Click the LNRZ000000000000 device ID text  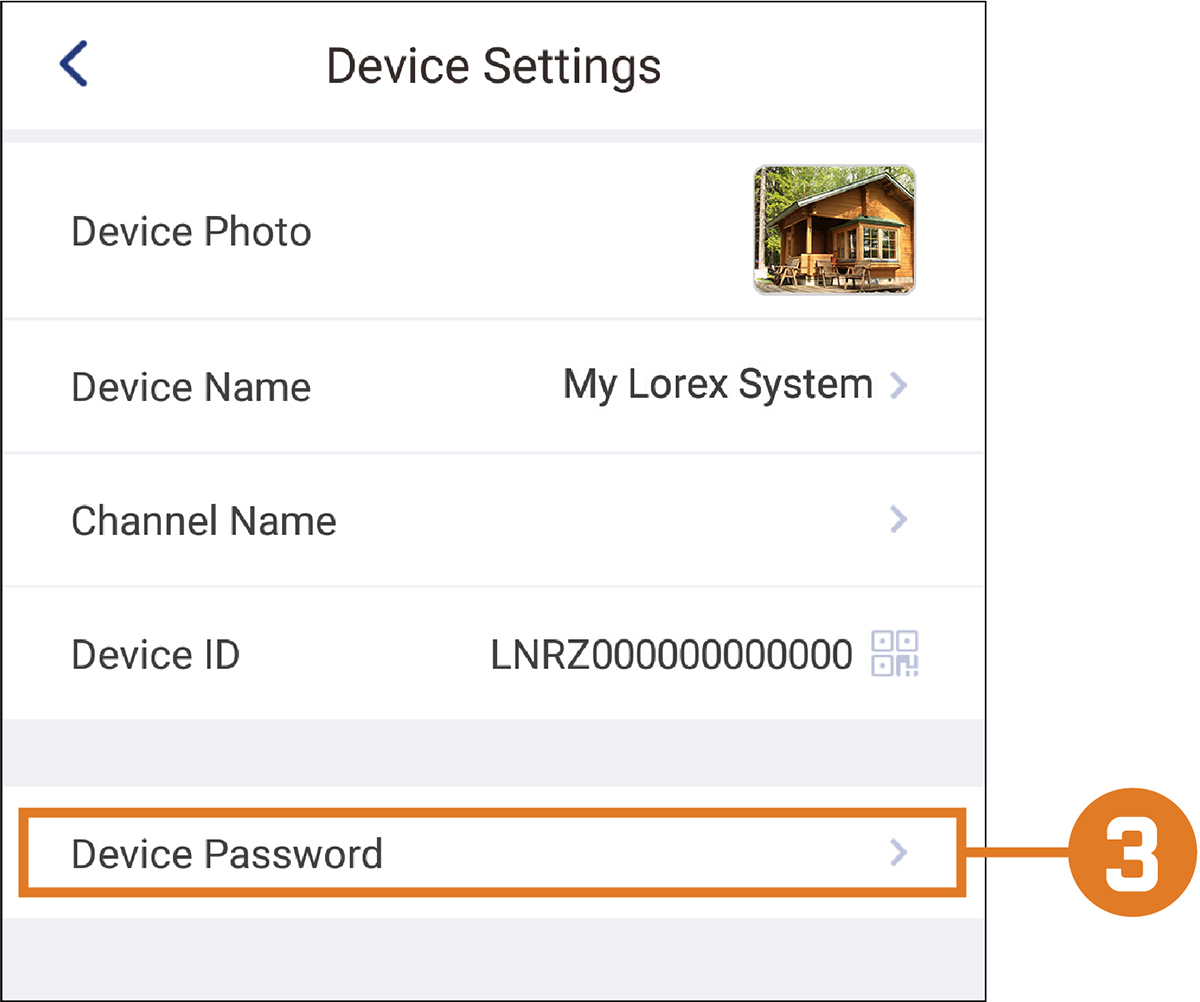tap(672, 655)
